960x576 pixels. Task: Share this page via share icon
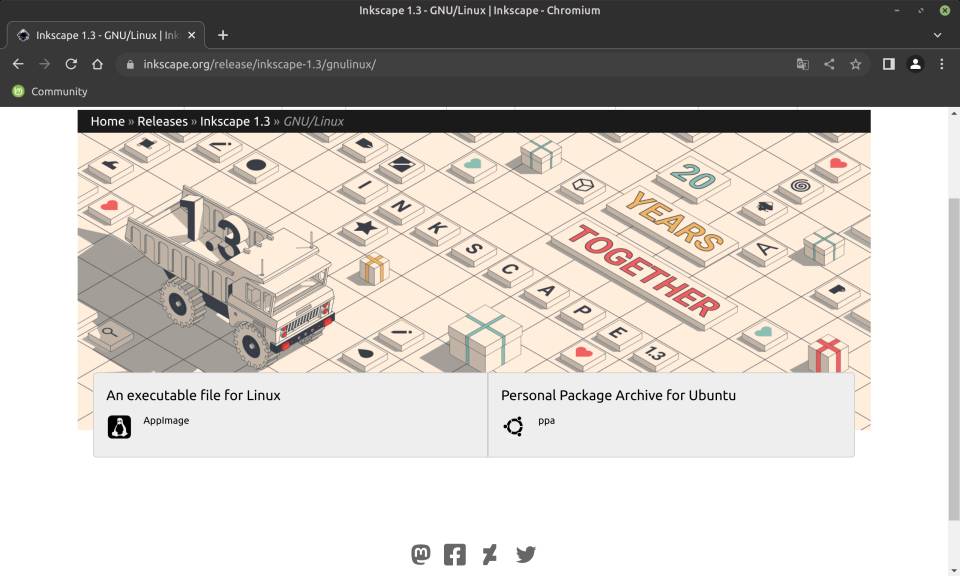tap(829, 64)
